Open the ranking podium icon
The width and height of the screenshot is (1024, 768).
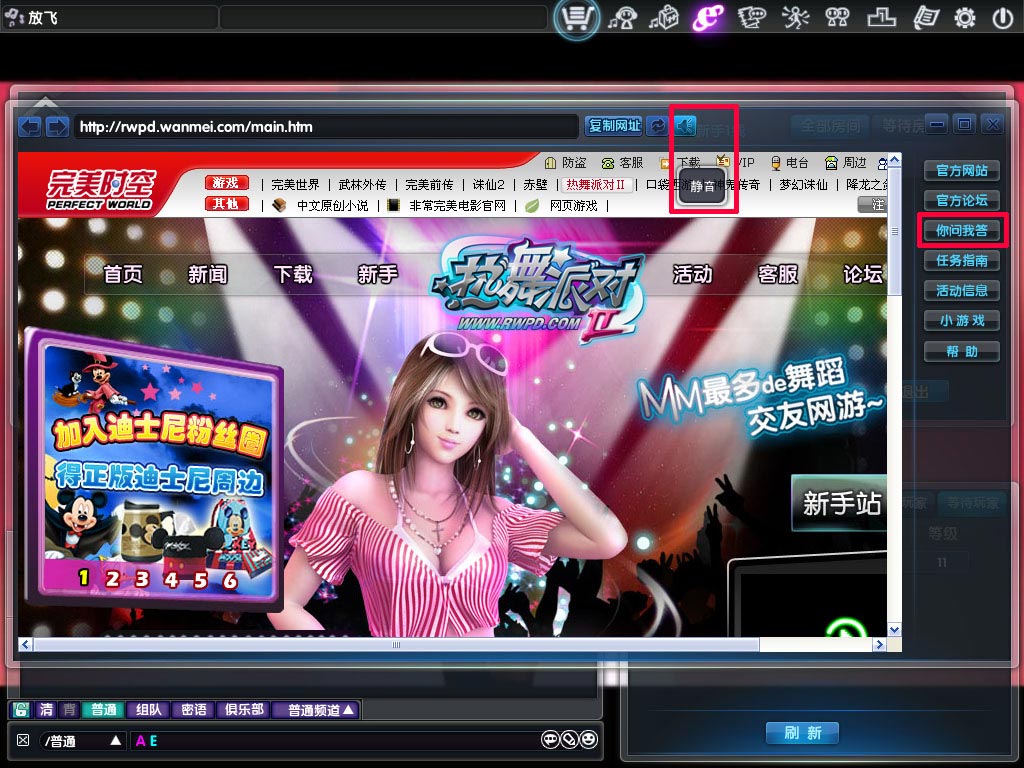pos(881,18)
